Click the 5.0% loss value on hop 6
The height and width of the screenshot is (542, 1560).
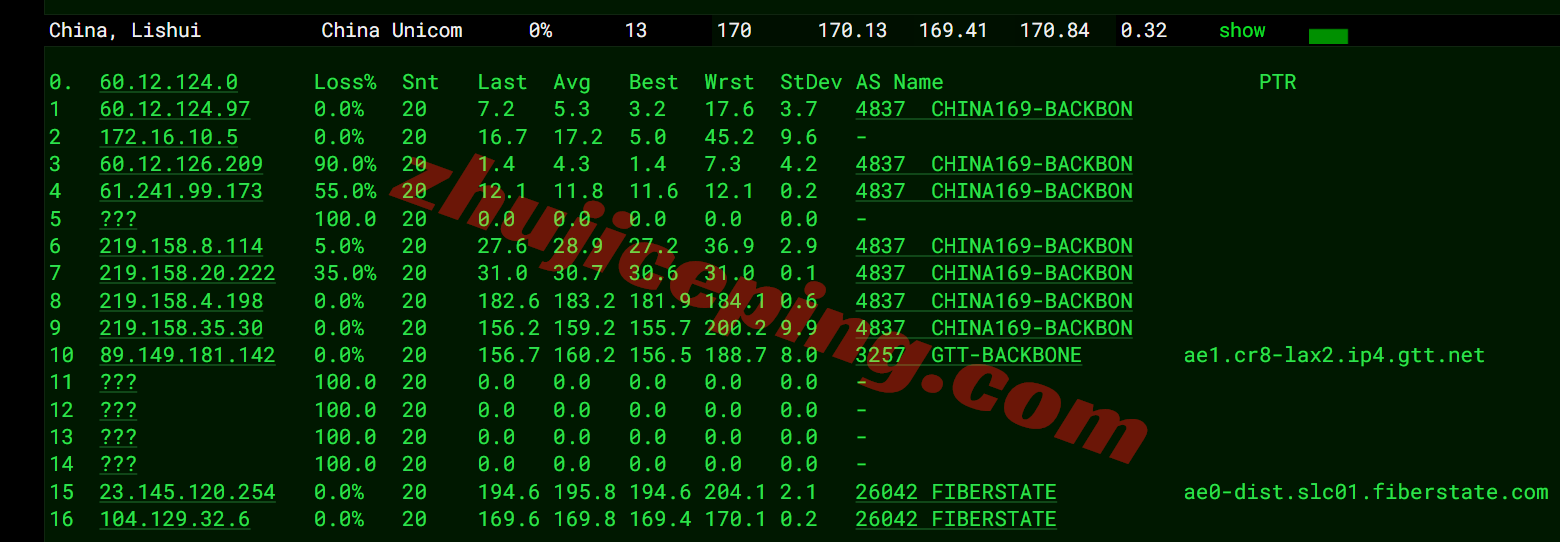(x=339, y=246)
